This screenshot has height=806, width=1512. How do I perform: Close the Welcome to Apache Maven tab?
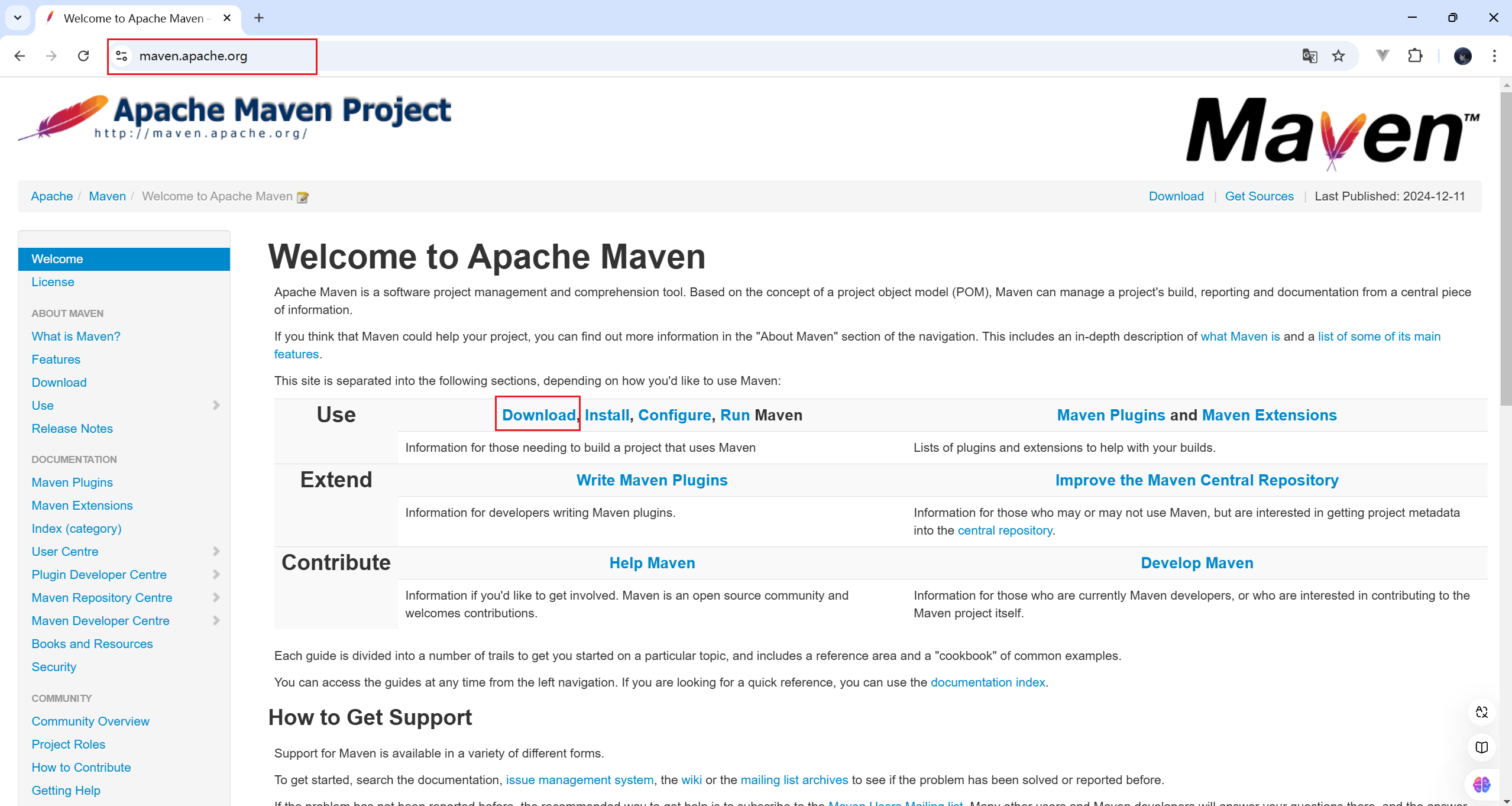coord(227,18)
